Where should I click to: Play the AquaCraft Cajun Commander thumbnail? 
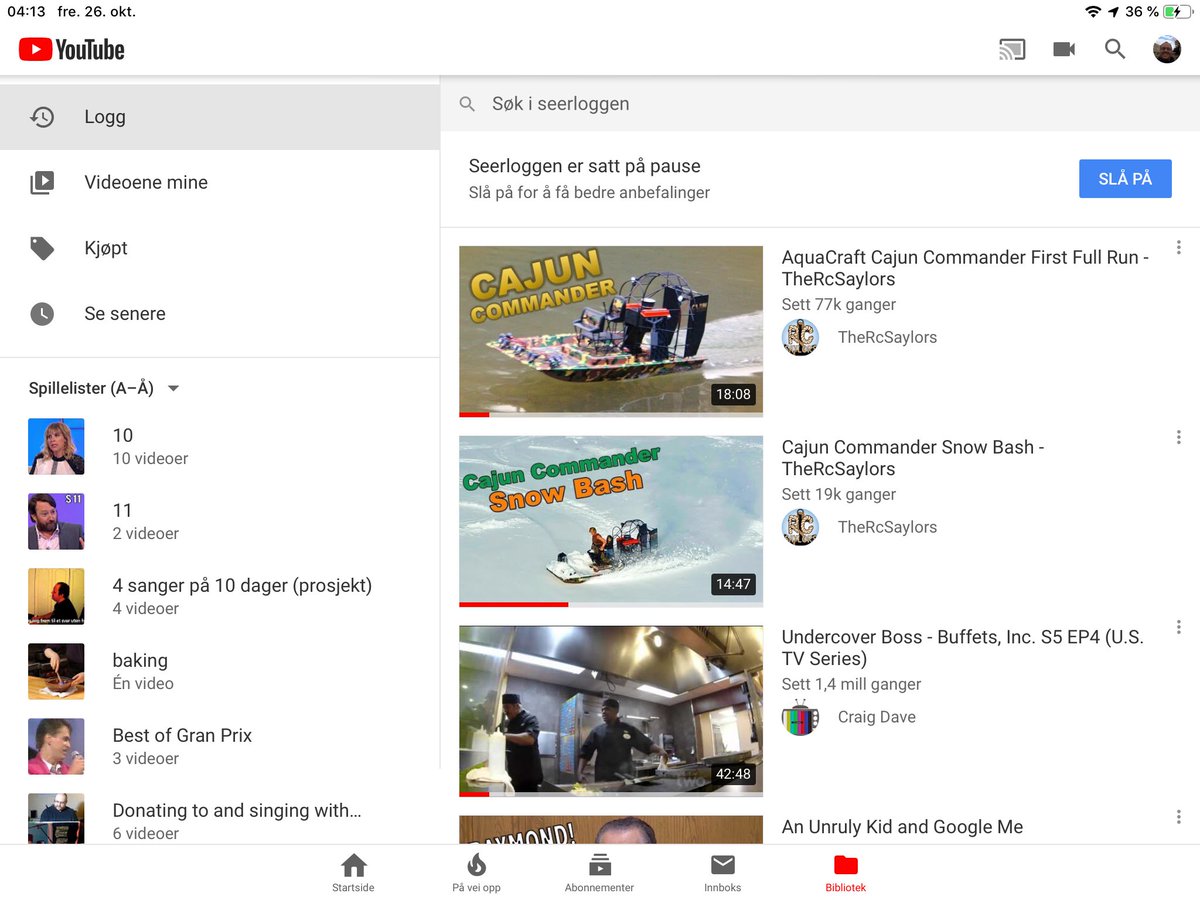pyautogui.click(x=610, y=331)
